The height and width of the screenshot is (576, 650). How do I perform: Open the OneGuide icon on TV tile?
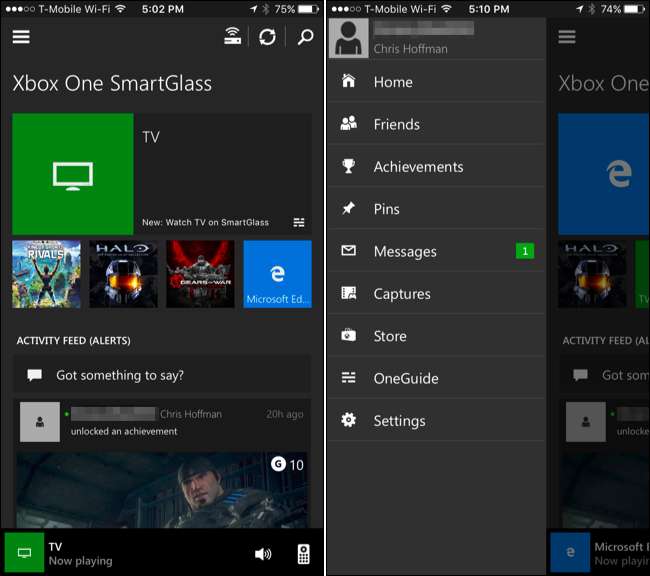(x=299, y=222)
